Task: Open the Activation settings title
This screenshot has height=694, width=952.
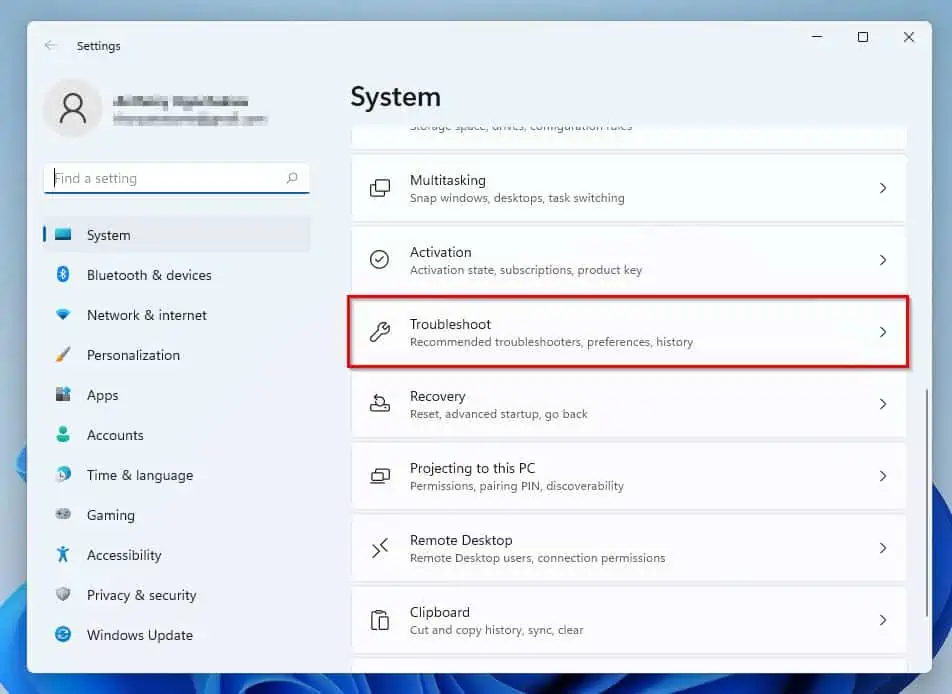Action: (440, 252)
